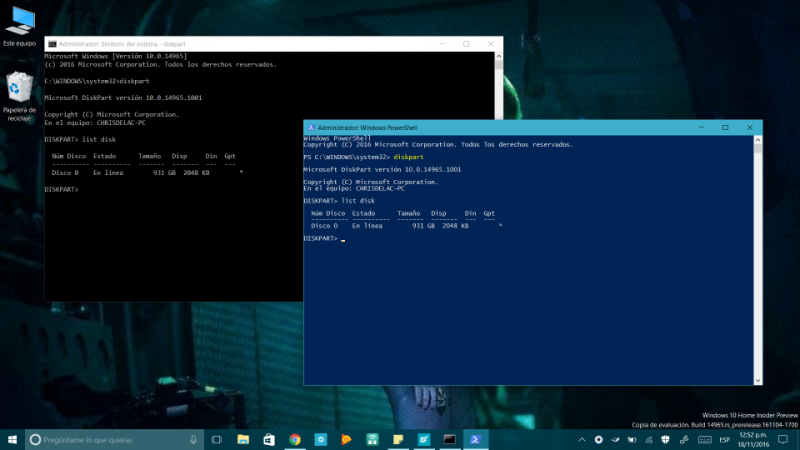Click 'list disk' command in PowerShell window
Image resolution: width=800 pixels, height=450 pixels.
(358, 201)
